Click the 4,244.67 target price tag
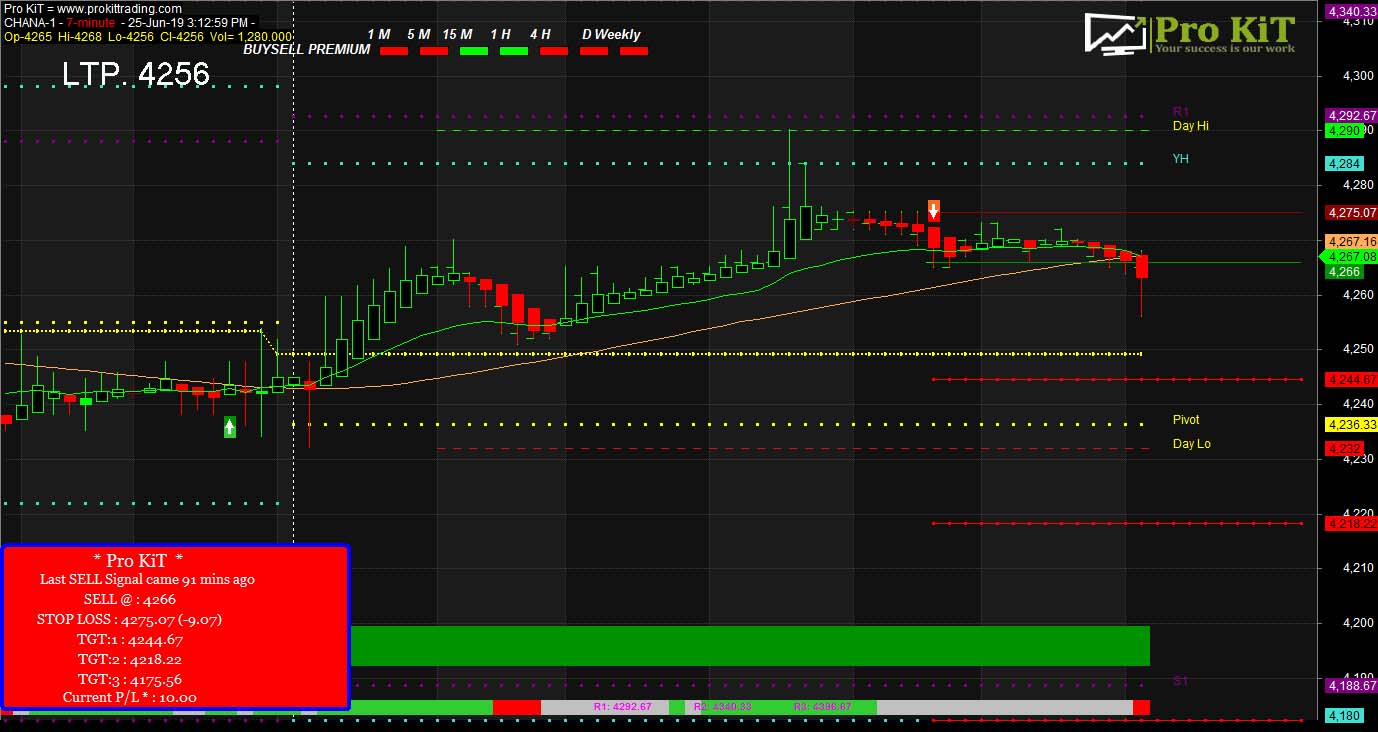The height and width of the screenshot is (732, 1378). coord(1350,380)
